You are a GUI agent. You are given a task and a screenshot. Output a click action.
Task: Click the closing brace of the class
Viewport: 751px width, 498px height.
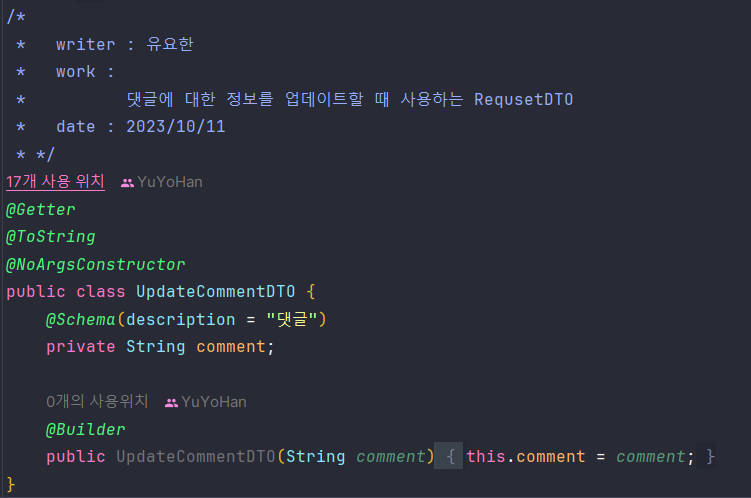11,484
